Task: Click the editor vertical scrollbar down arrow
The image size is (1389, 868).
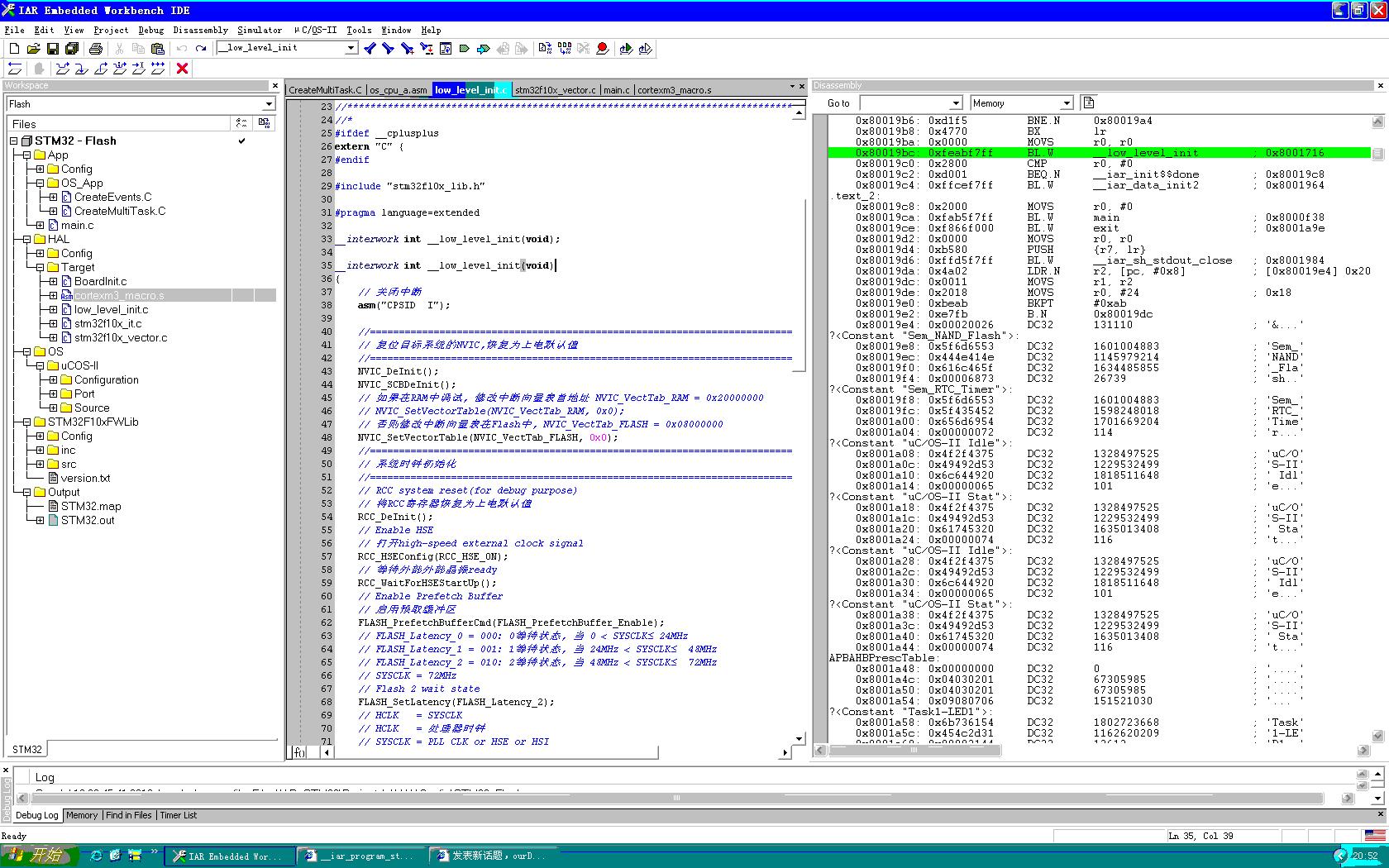Action: [799, 738]
